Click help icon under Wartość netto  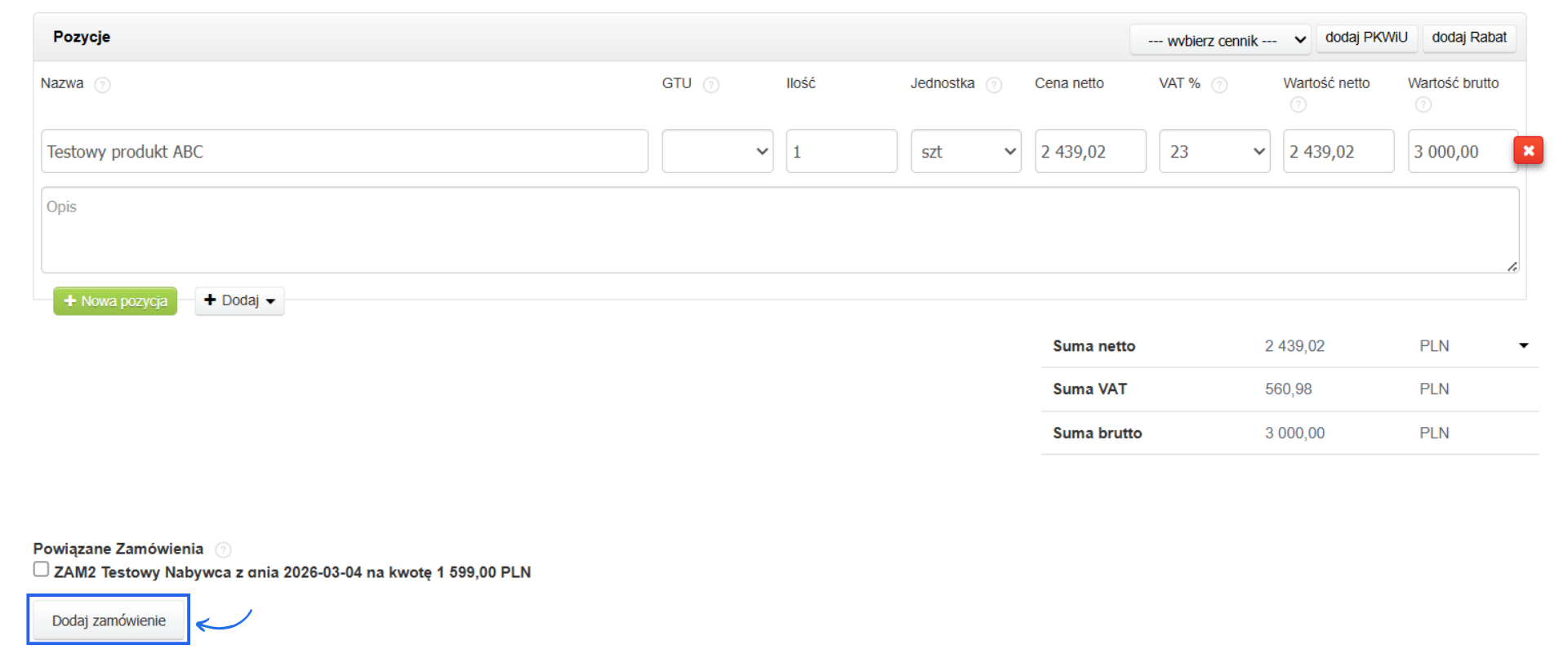[x=1298, y=104]
